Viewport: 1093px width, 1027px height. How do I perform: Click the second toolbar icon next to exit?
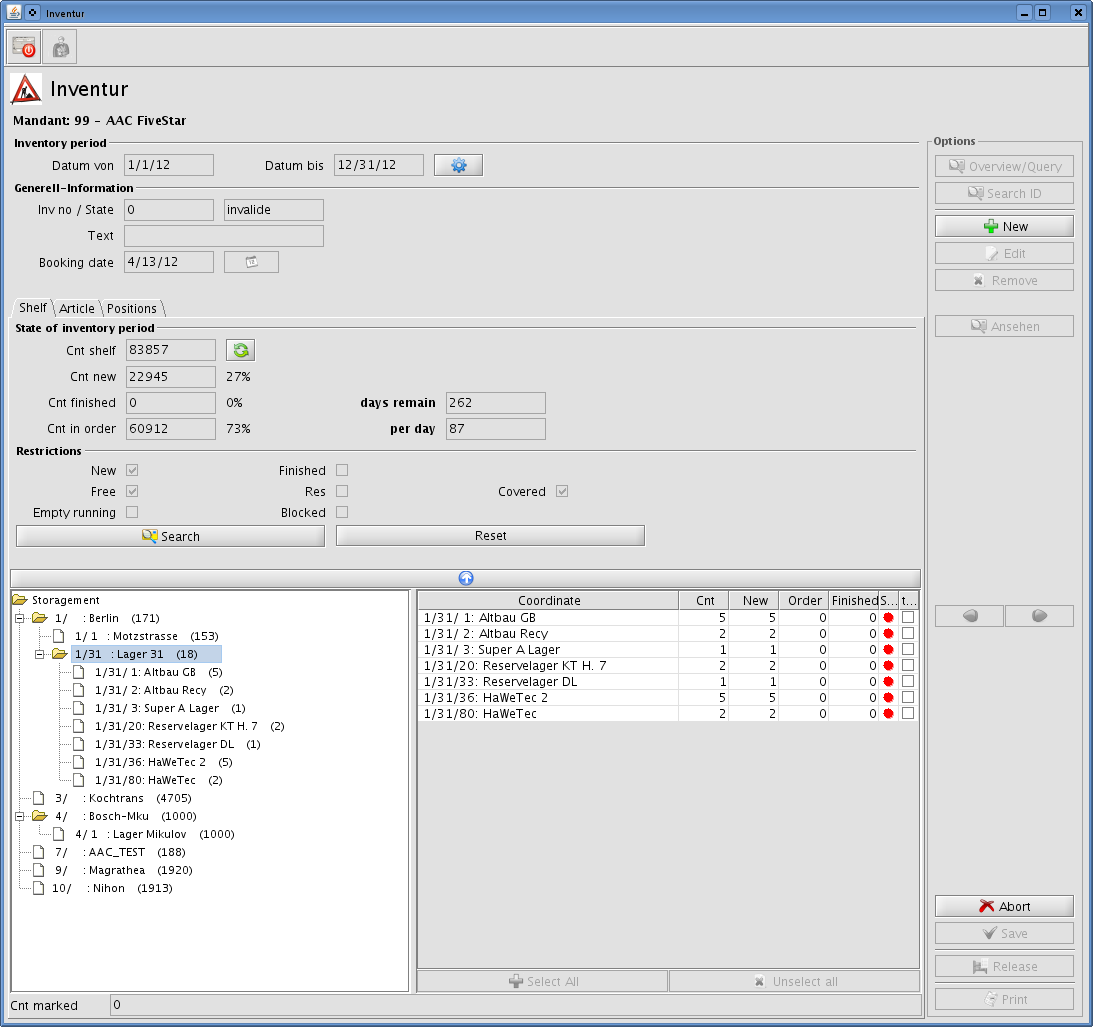pyautogui.click(x=59, y=45)
